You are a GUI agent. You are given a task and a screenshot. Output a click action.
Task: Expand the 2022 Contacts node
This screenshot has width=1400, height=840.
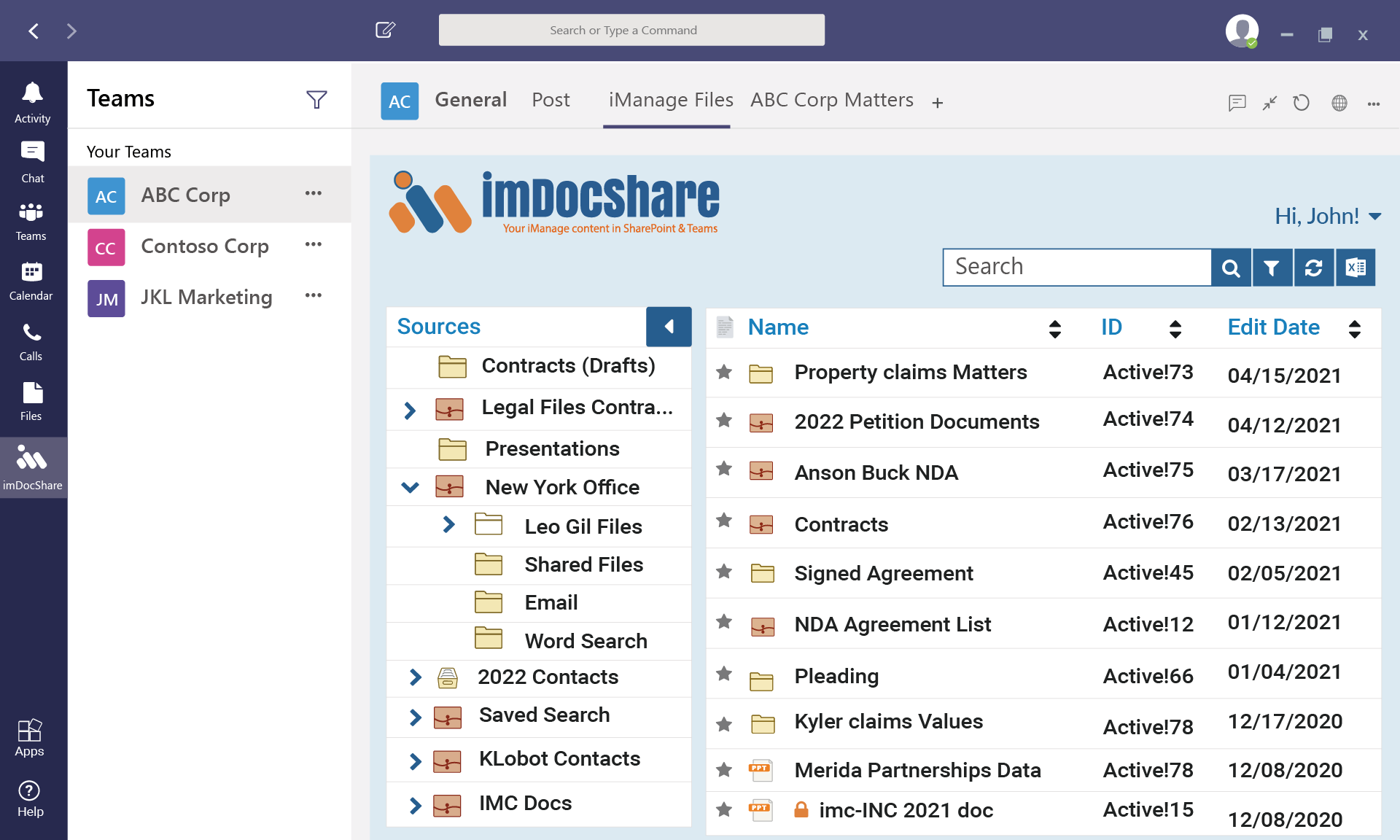pos(416,677)
